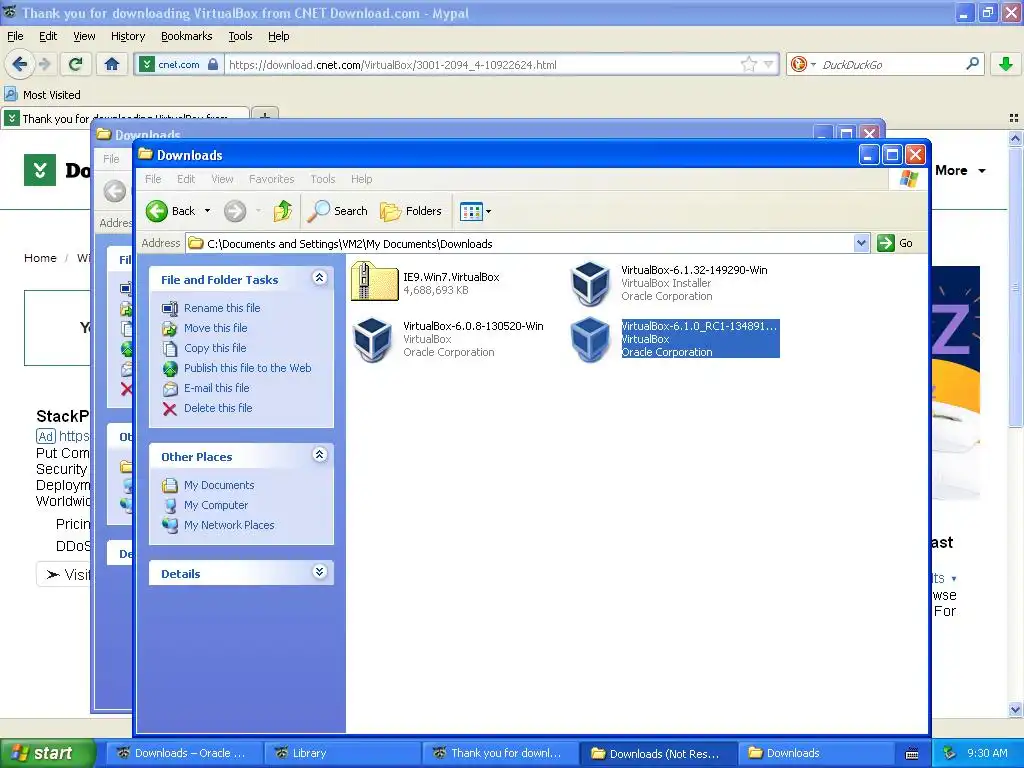Click the Mypal browser back arrow

point(20,64)
